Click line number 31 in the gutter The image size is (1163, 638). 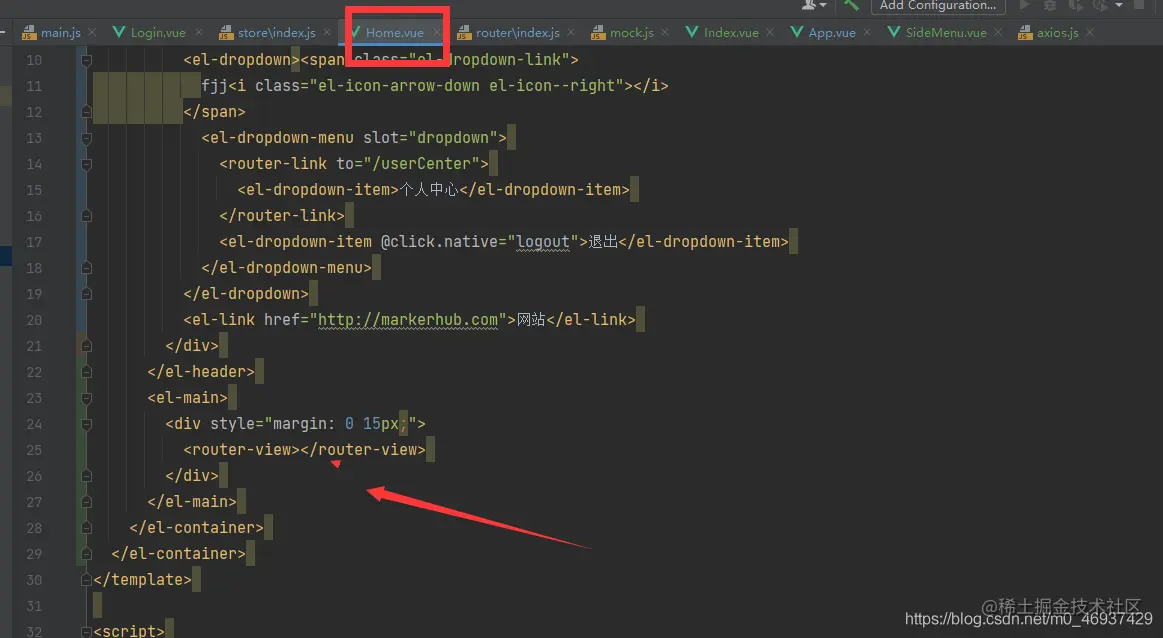pos(34,606)
